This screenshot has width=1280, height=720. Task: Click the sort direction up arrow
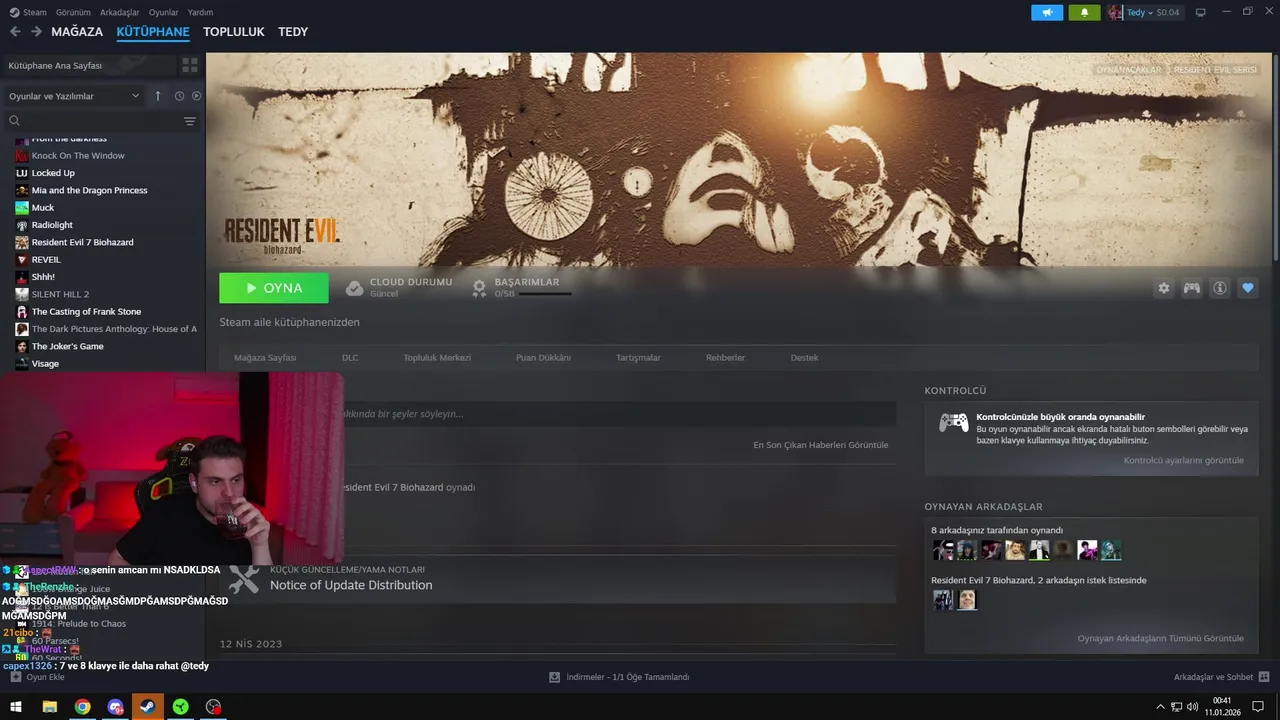click(x=157, y=96)
